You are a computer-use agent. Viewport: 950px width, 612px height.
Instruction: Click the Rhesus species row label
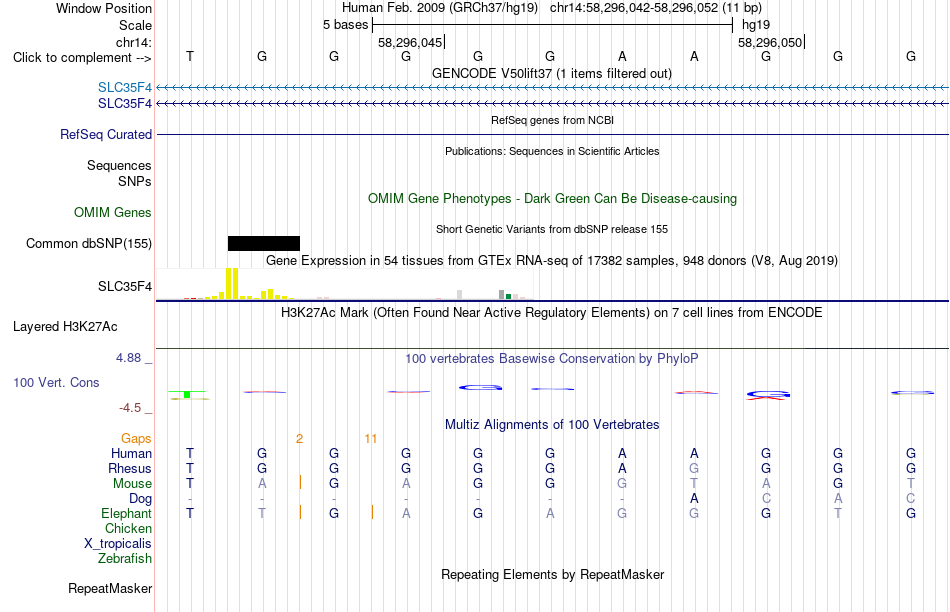tap(130, 468)
